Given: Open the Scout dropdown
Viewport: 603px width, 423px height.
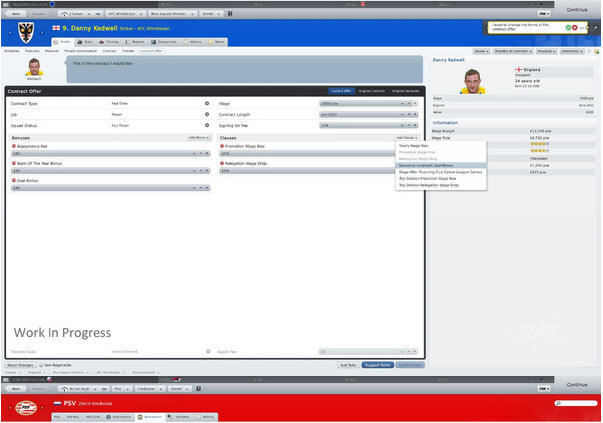Looking at the screenshot, I should (481, 51).
